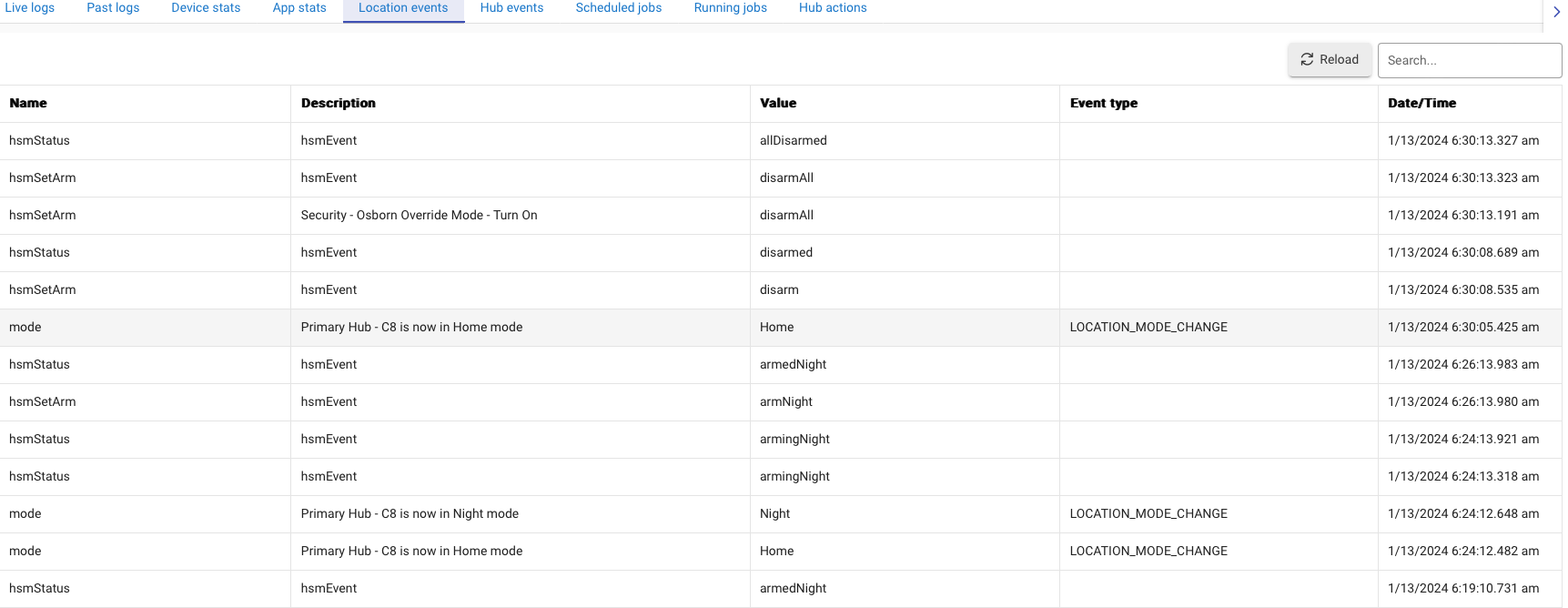Open the Hub actions tab
The width and height of the screenshot is (1568, 608).
(x=832, y=8)
